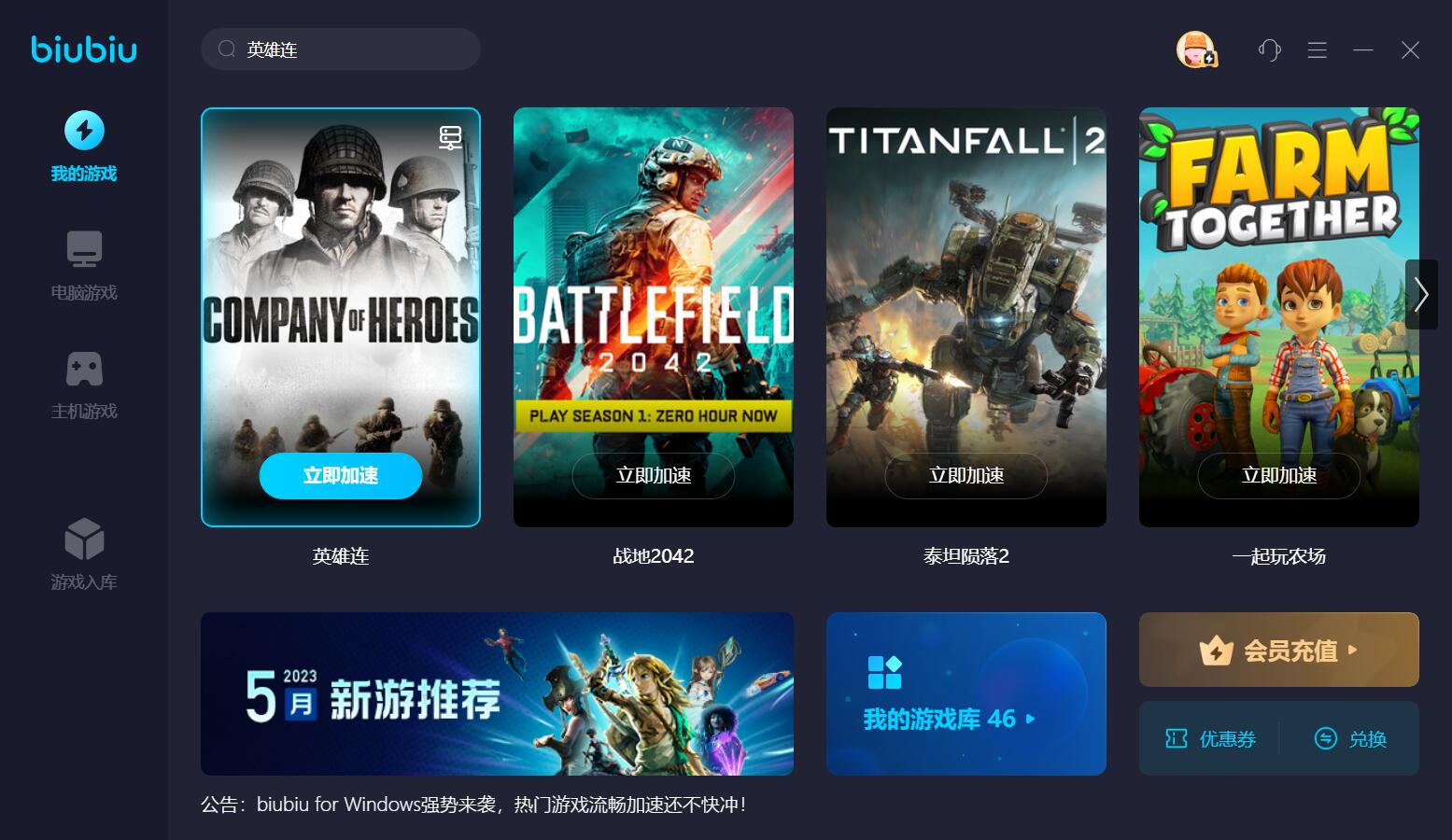
Task: Show next games with the right chevron arrow
Action: point(1421,294)
